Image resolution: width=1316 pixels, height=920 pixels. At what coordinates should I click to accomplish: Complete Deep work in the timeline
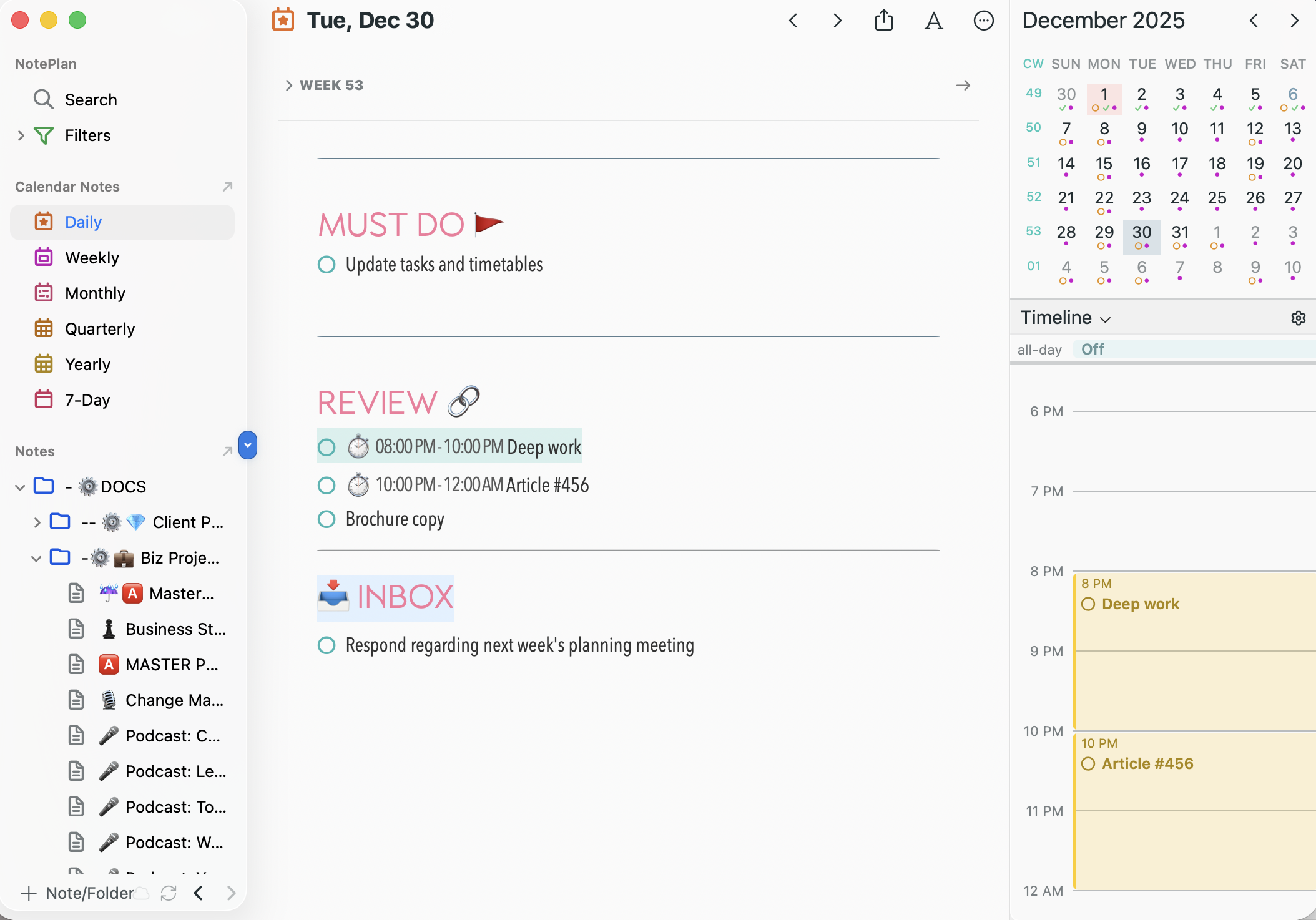pyautogui.click(x=1088, y=604)
